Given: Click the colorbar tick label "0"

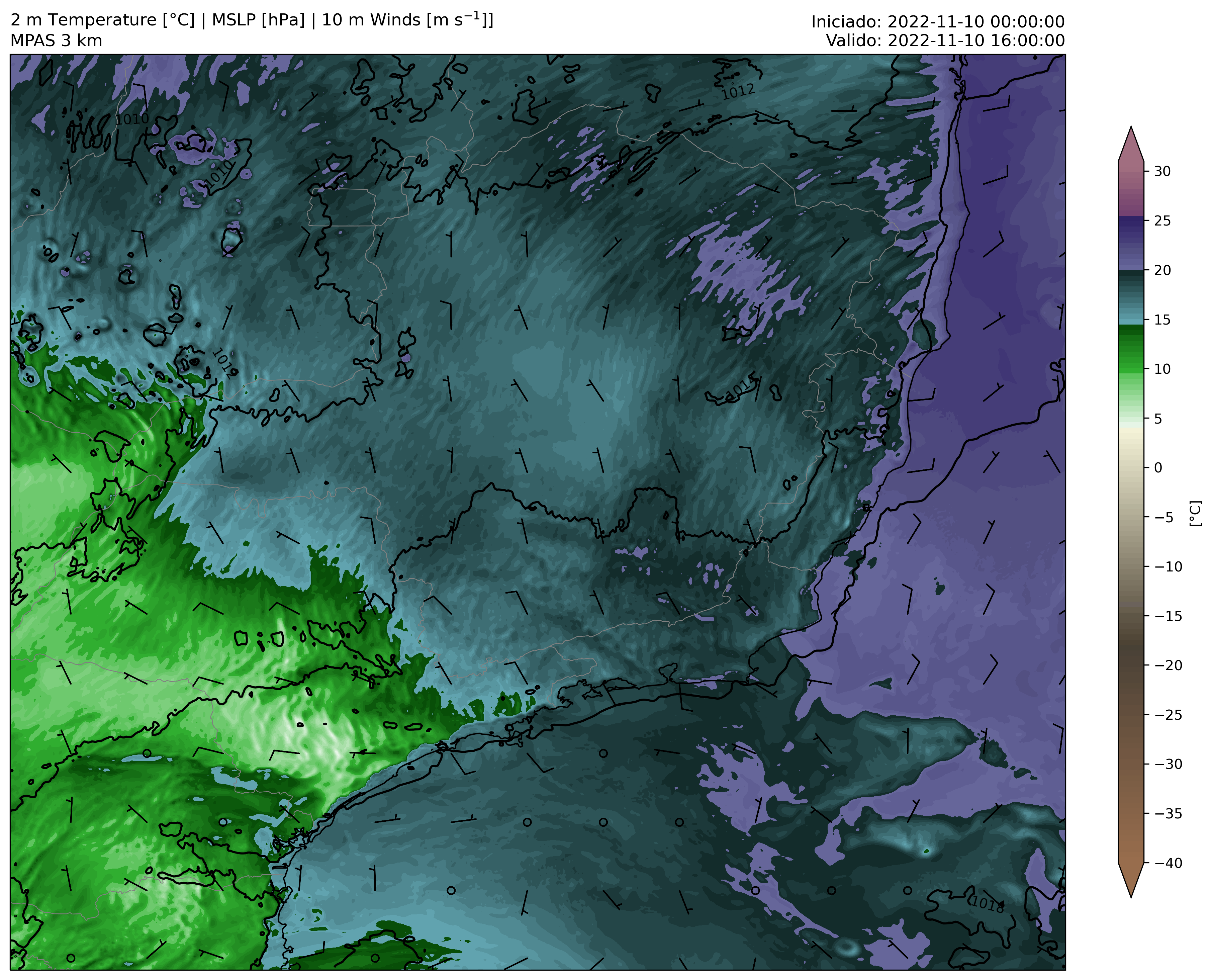Looking at the screenshot, I should pos(1158,468).
